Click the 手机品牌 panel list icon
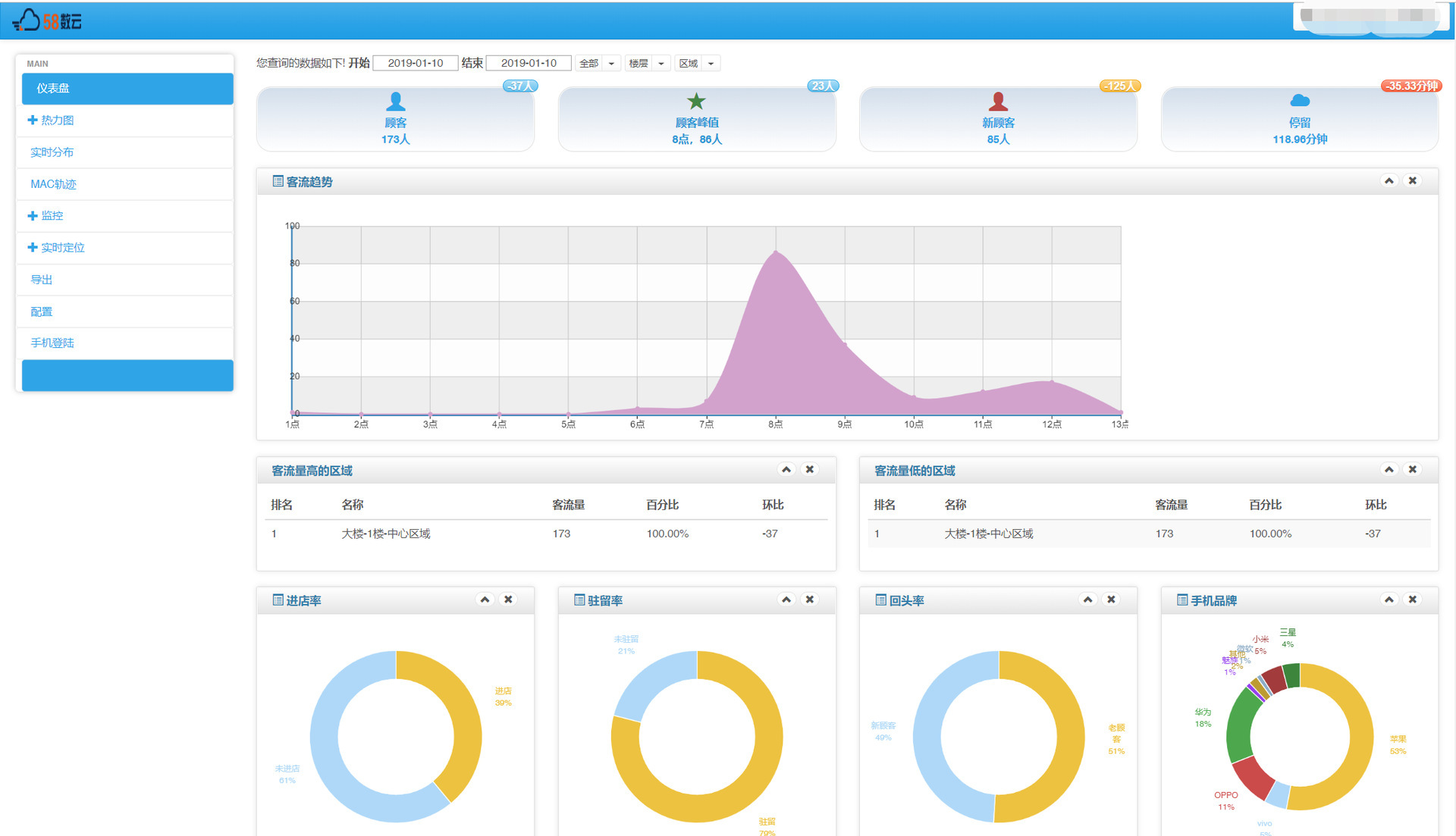1456x836 pixels. pyautogui.click(x=1181, y=600)
